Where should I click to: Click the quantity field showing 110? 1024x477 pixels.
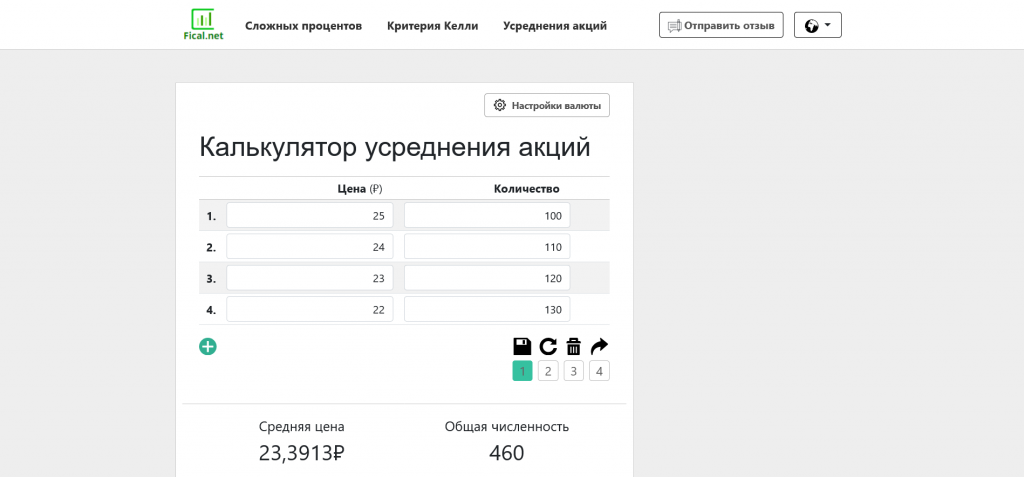click(487, 247)
